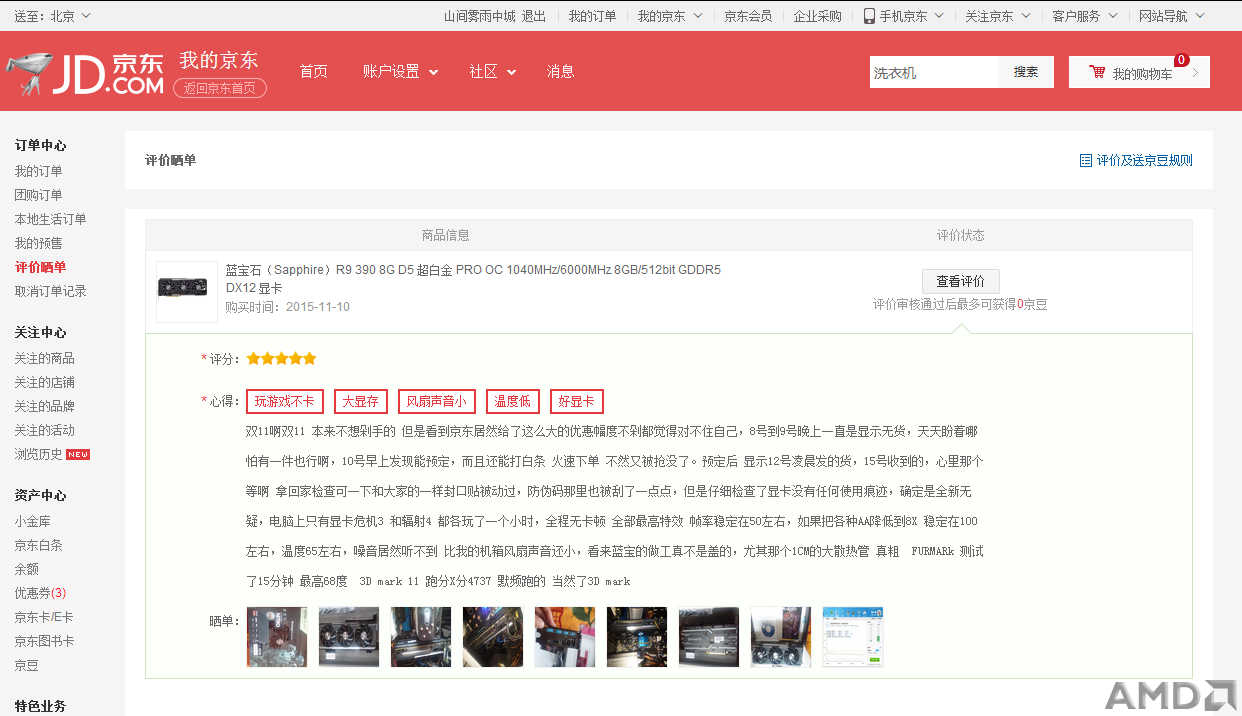The image size is (1242, 716).
Task: Click the search input field
Action: click(x=934, y=72)
